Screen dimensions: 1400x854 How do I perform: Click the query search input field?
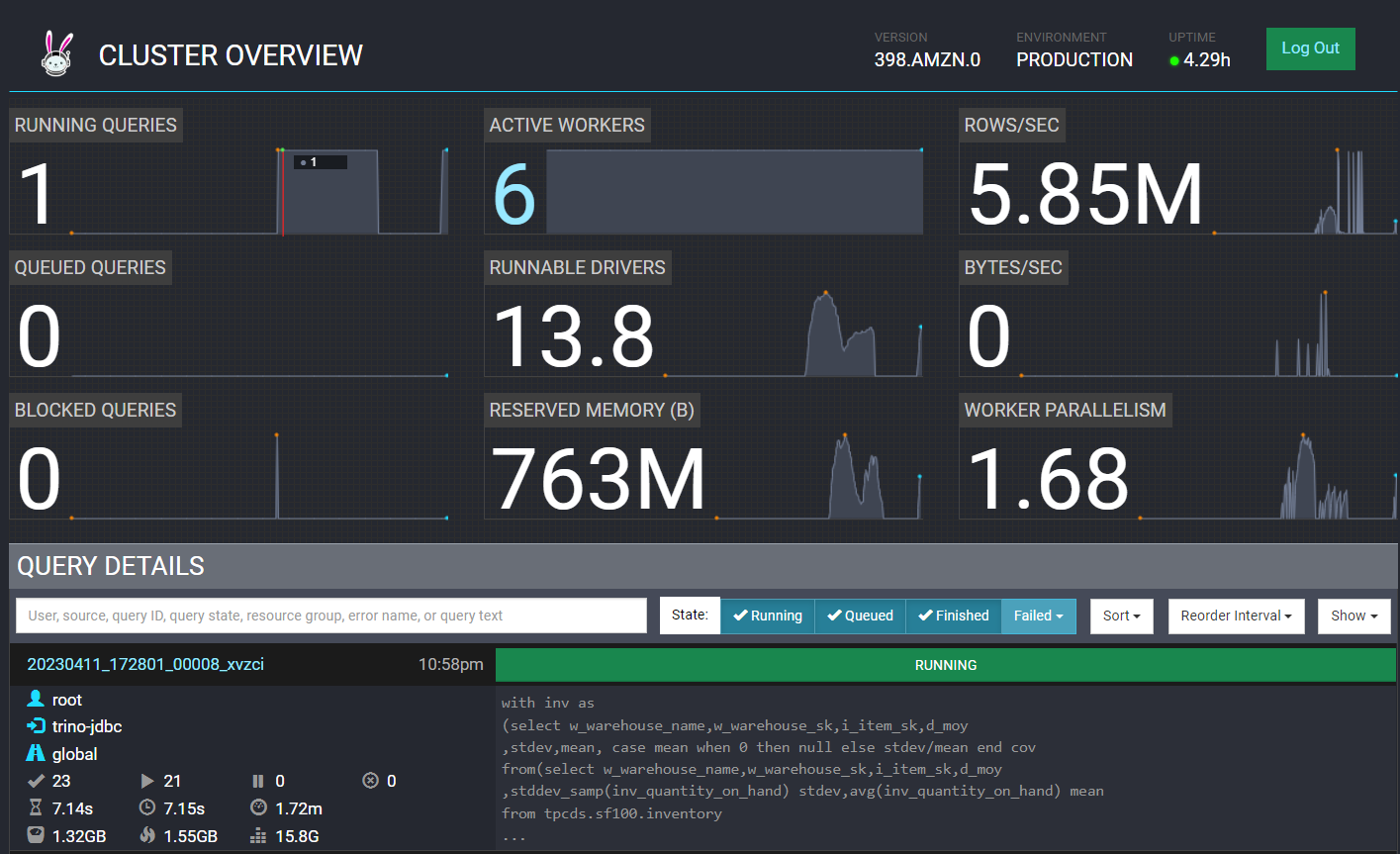[x=331, y=616]
